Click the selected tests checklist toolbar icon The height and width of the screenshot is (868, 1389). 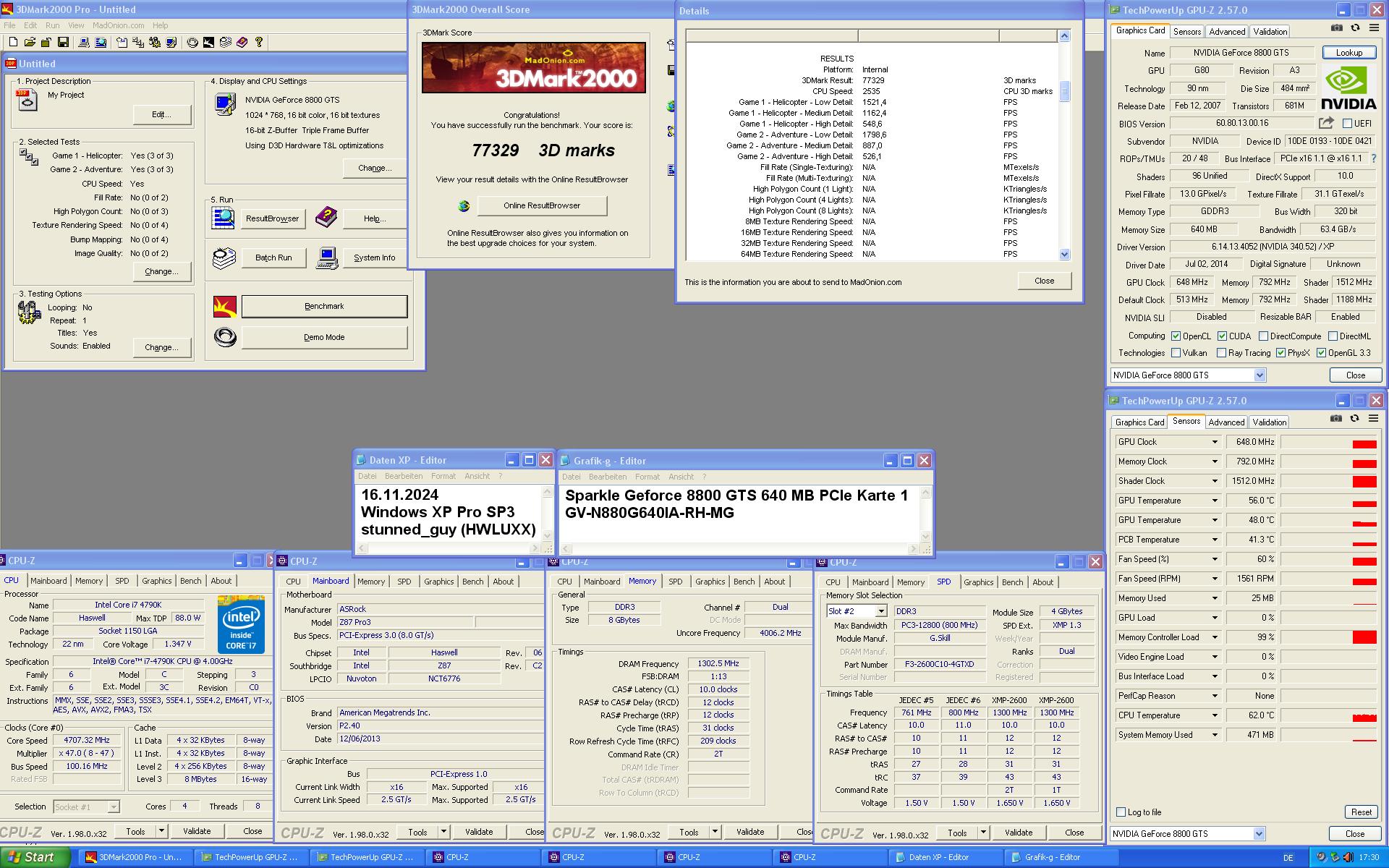(x=138, y=42)
